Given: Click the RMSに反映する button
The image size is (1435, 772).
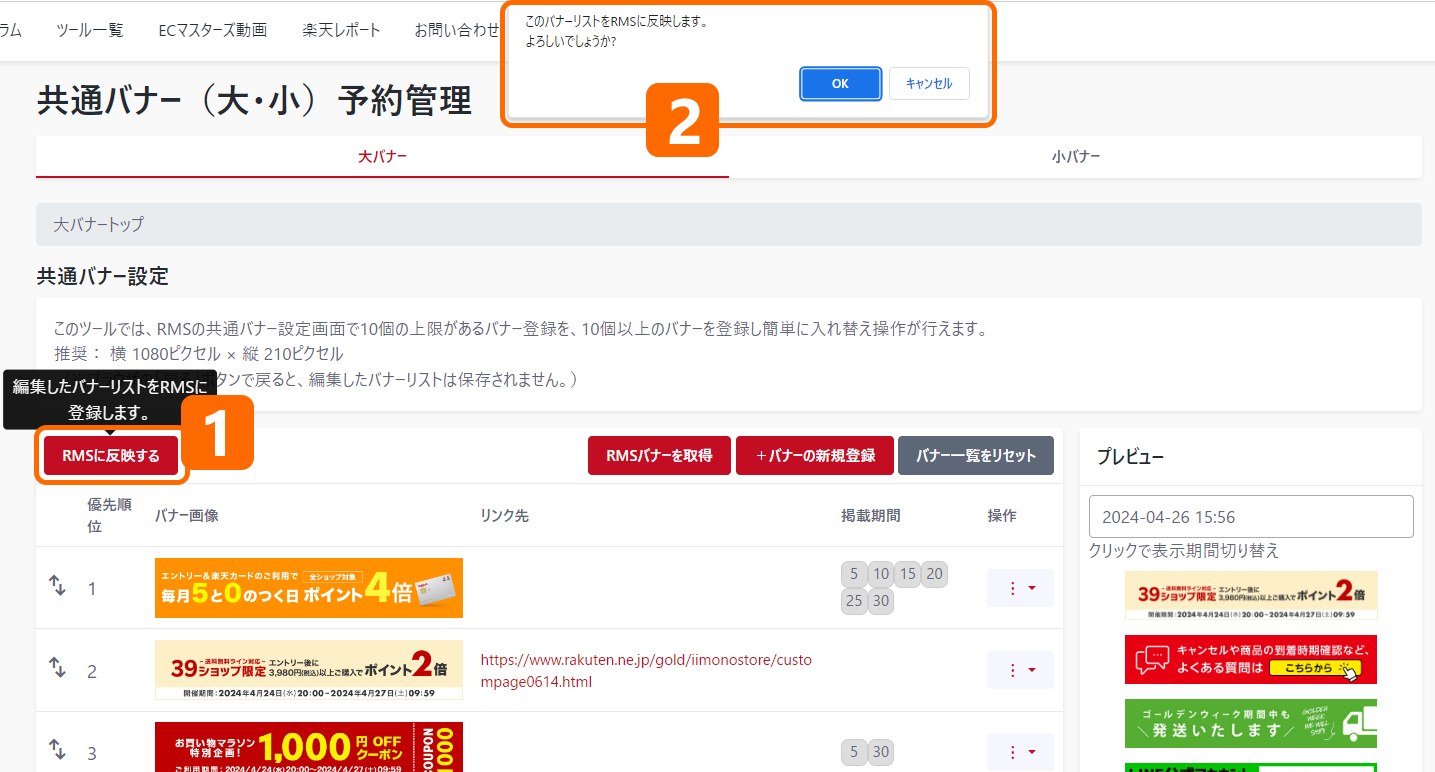Looking at the screenshot, I should click(x=111, y=456).
